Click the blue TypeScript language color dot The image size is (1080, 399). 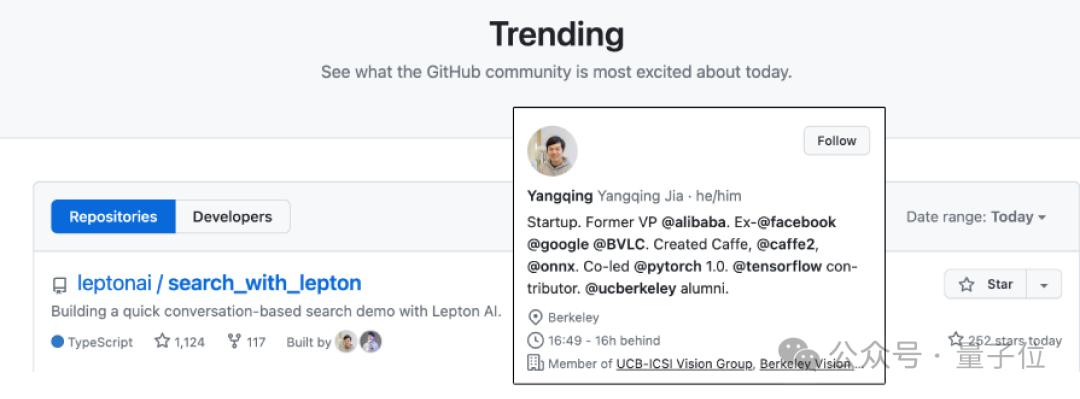58,342
